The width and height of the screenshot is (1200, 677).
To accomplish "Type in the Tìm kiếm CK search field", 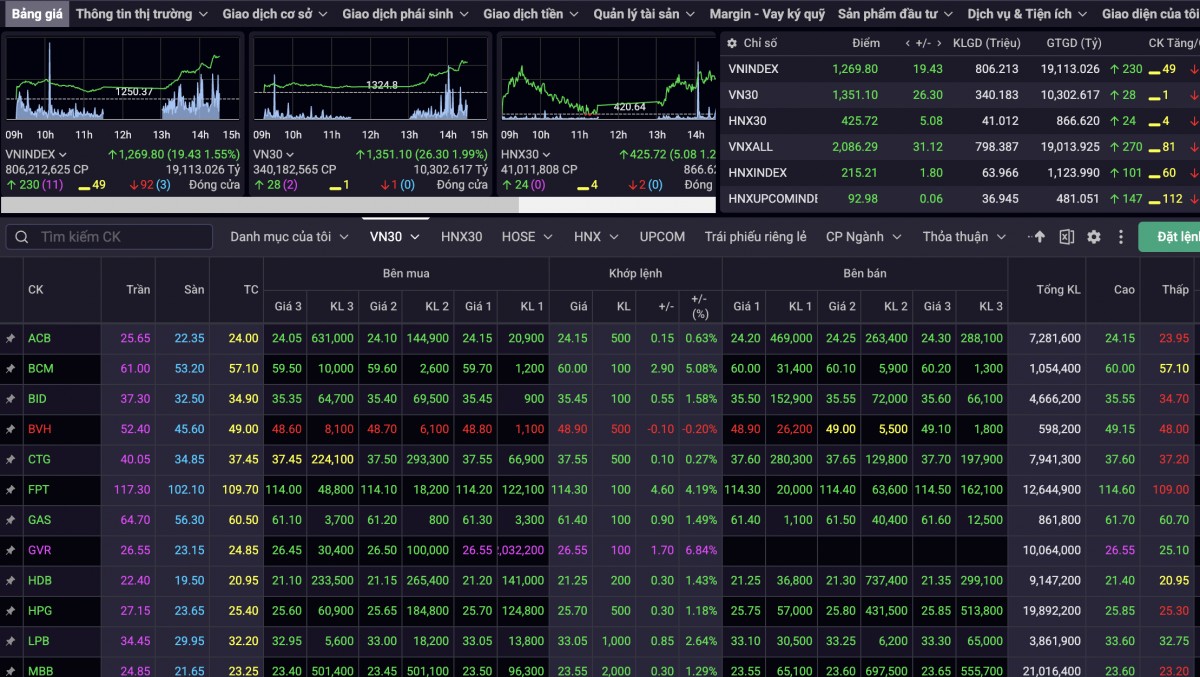I will (120, 237).
